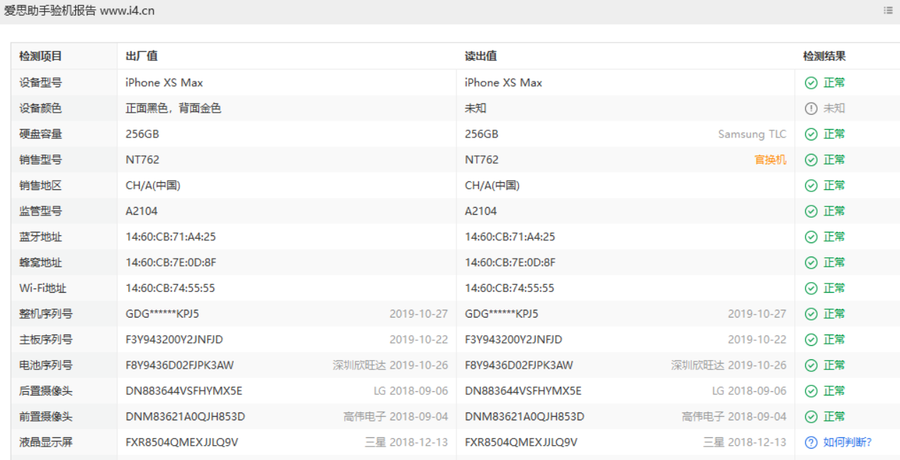Click the read value A2104
Screen dimensions: 900x460
[481, 211]
